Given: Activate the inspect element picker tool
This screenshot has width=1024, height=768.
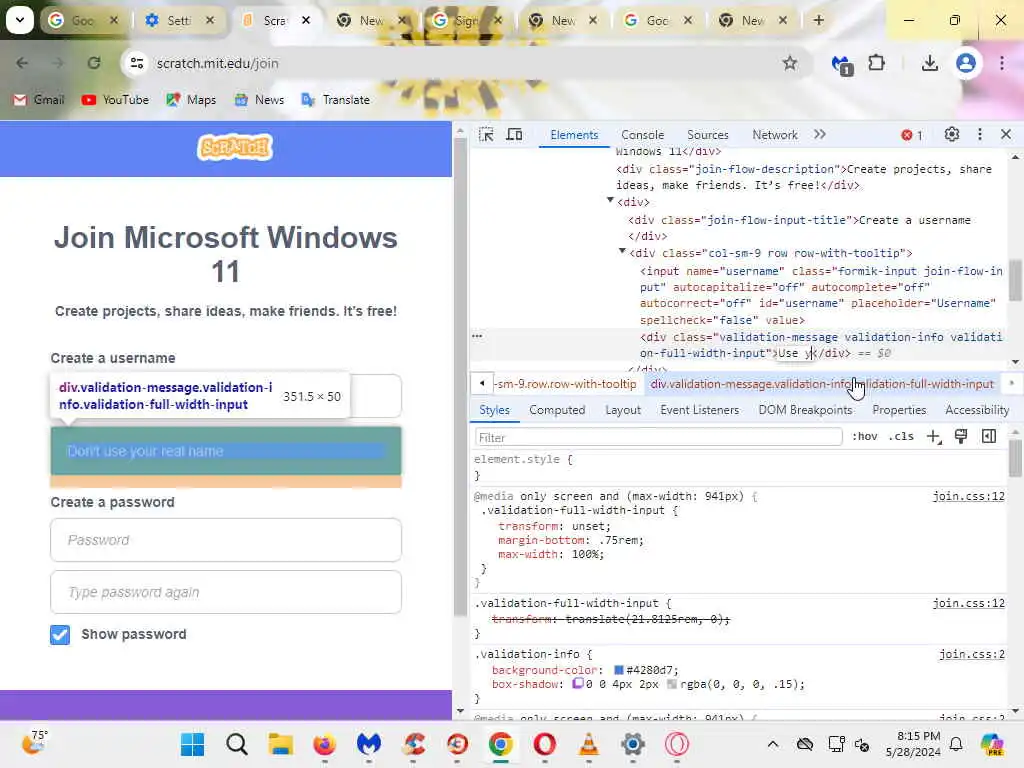Looking at the screenshot, I should click(x=486, y=135).
